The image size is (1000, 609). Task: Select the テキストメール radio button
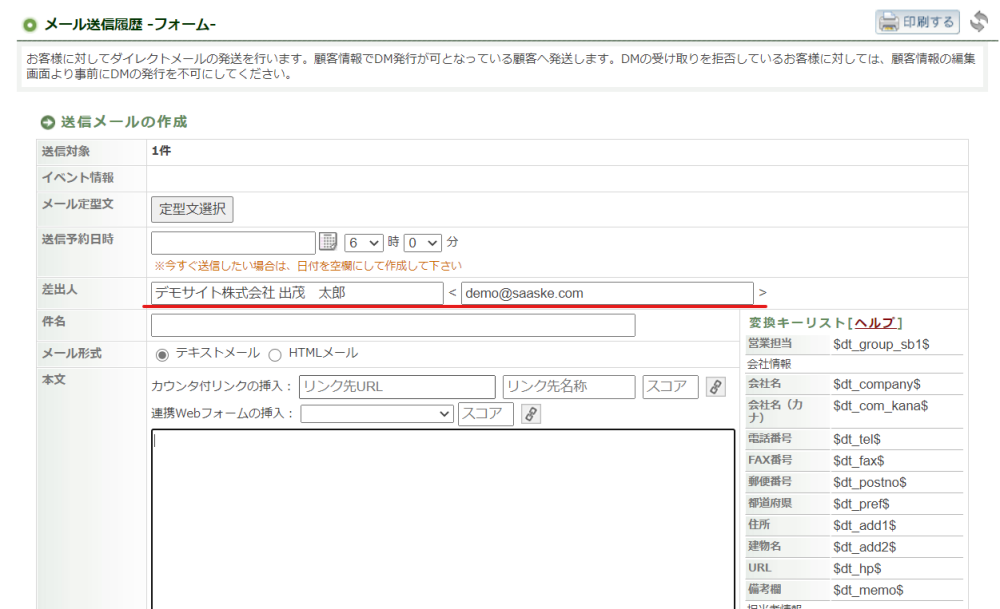[162, 354]
